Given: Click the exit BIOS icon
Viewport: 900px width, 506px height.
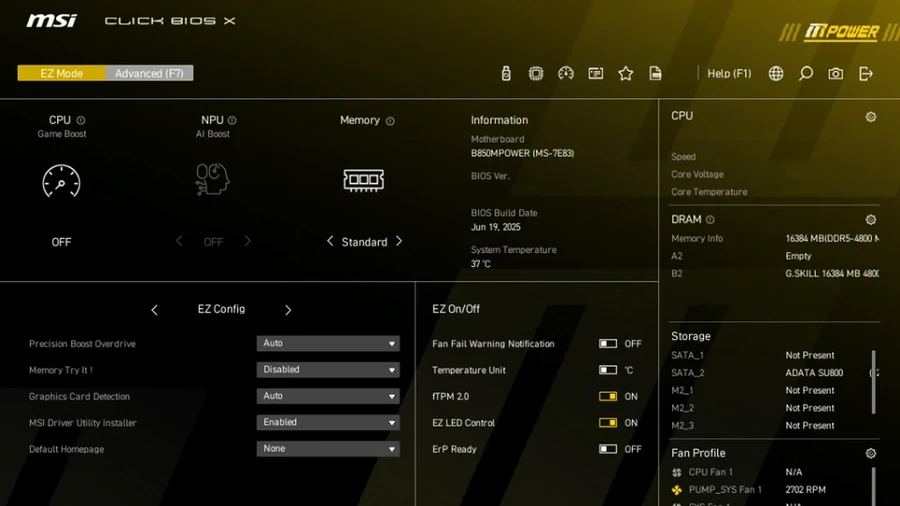Looking at the screenshot, I should click(866, 73).
